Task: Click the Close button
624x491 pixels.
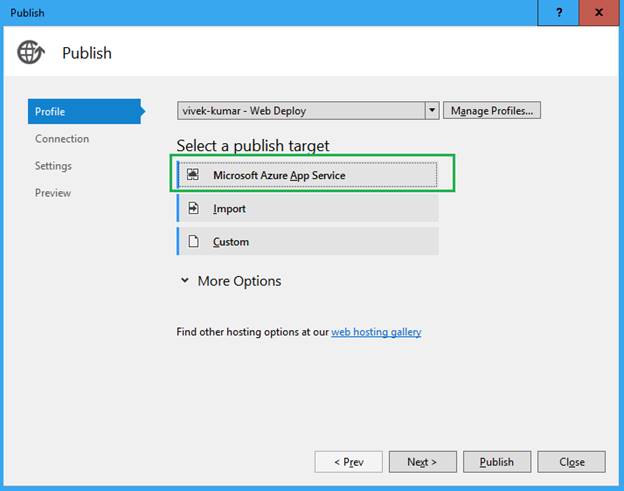Action: coord(571,462)
